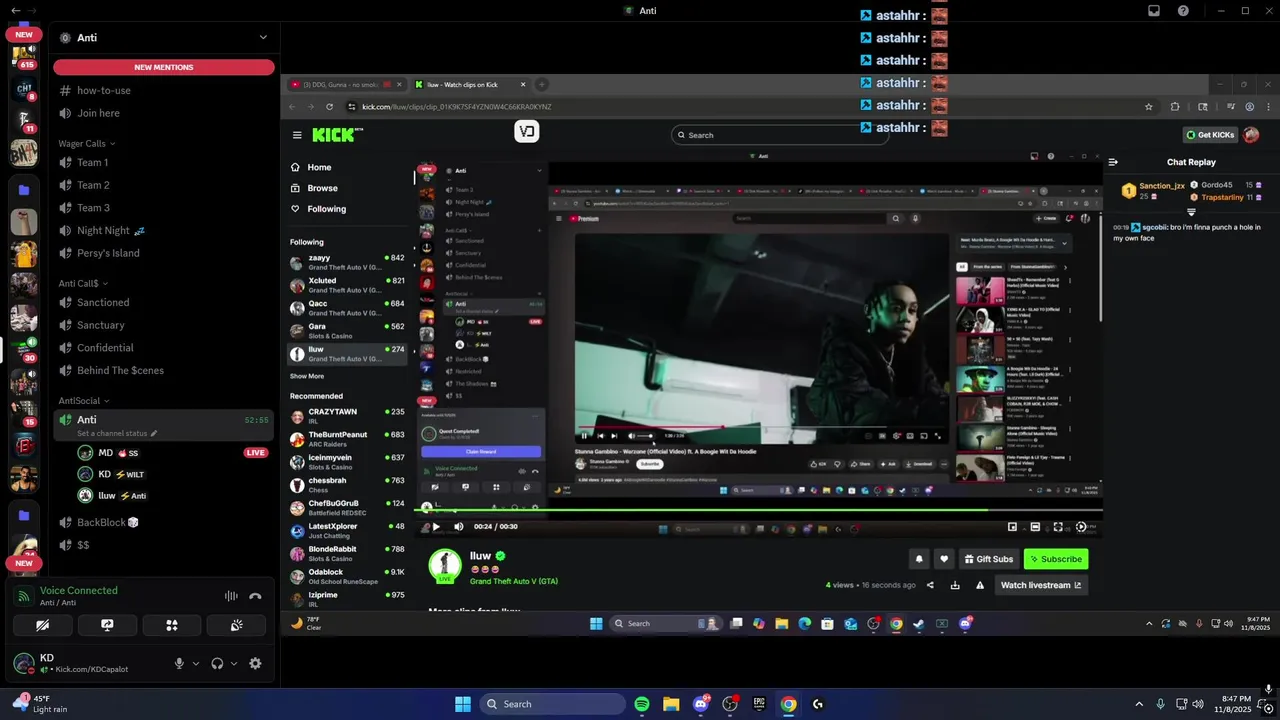Download the clip icon
The height and width of the screenshot is (720, 1280).
(x=955, y=586)
